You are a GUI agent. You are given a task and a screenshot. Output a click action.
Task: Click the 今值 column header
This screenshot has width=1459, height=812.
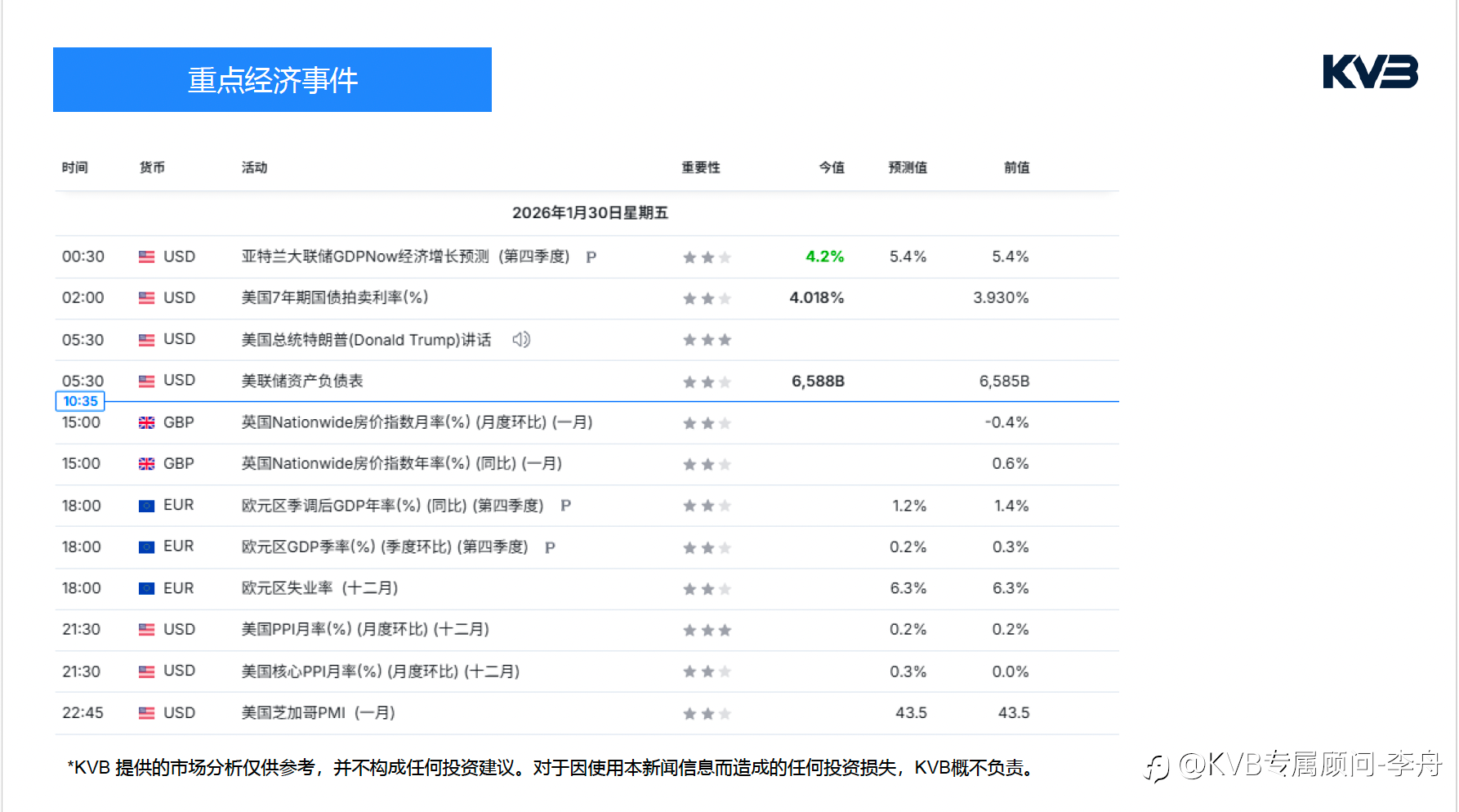tap(832, 167)
